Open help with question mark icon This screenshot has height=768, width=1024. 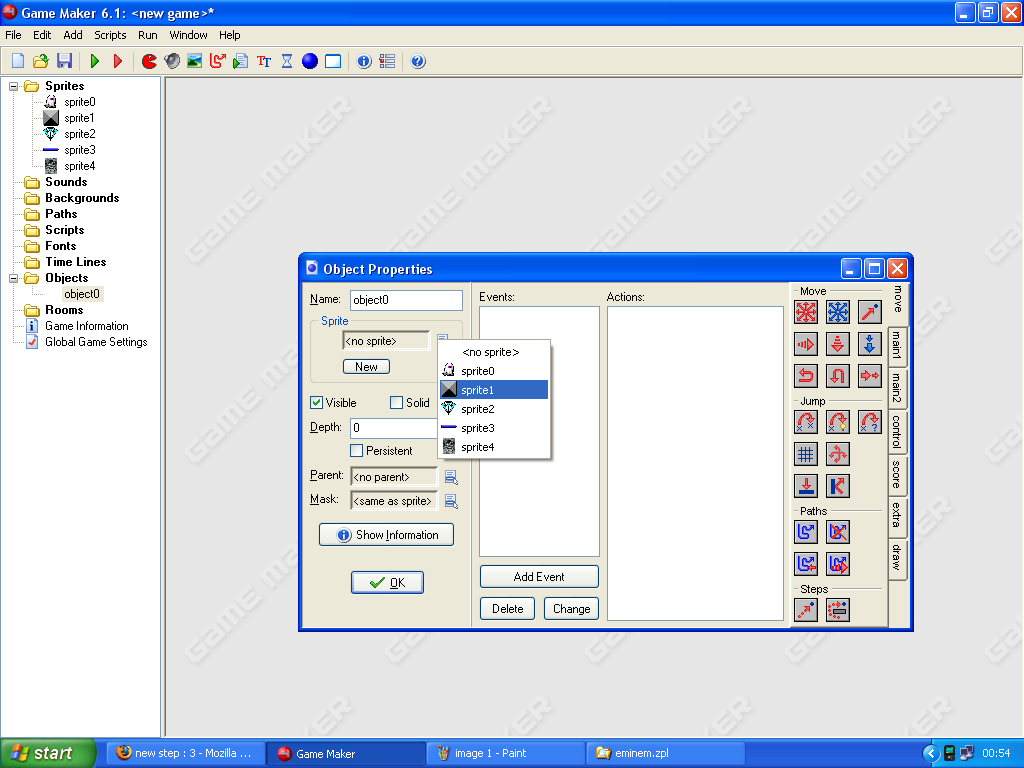click(x=418, y=61)
